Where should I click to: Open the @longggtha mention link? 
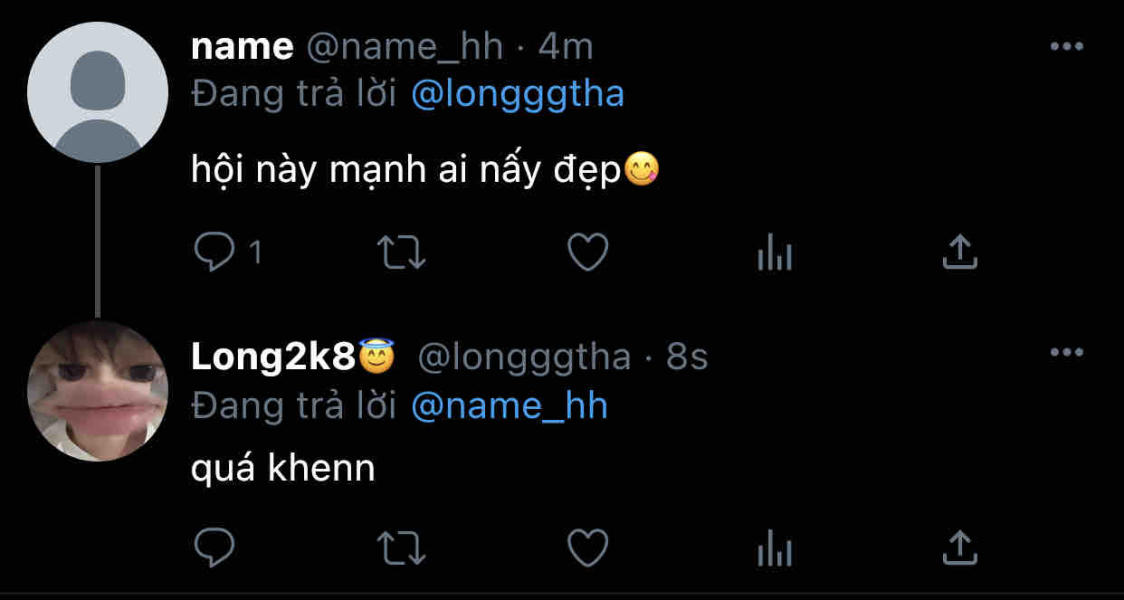pyautogui.click(x=517, y=94)
